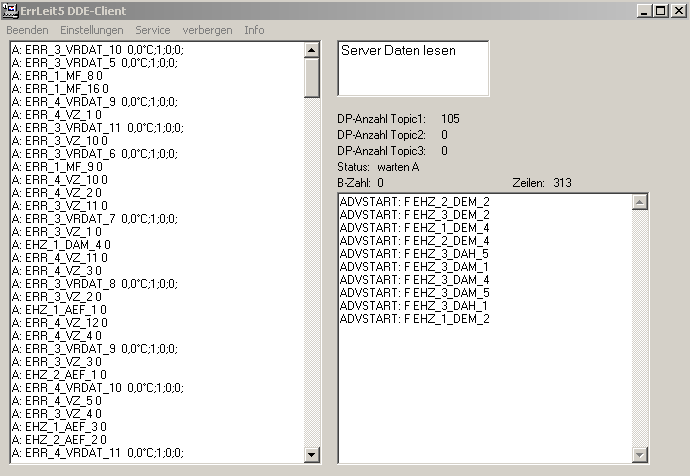Select the 'ADVSTART: F EHZ_2_DEM_2' log line
Screen dimensions: 690x476
pos(414,201)
